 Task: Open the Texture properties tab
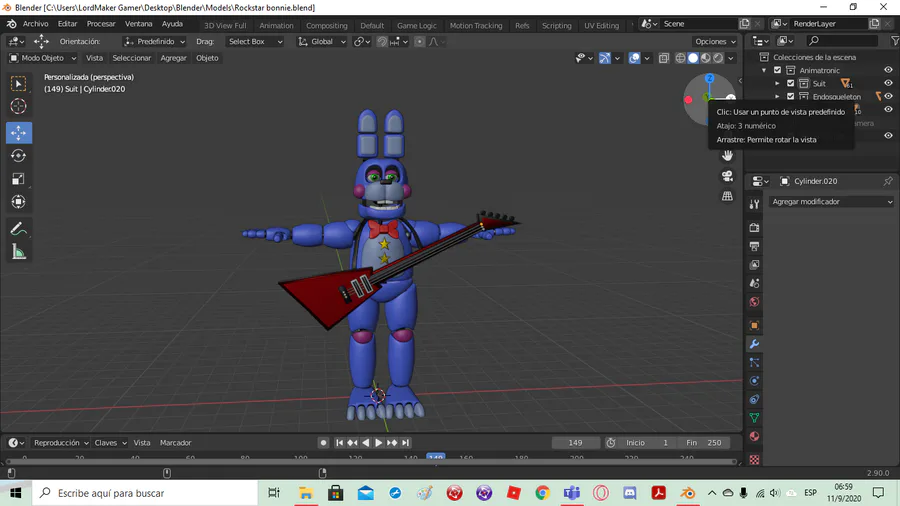(754, 460)
